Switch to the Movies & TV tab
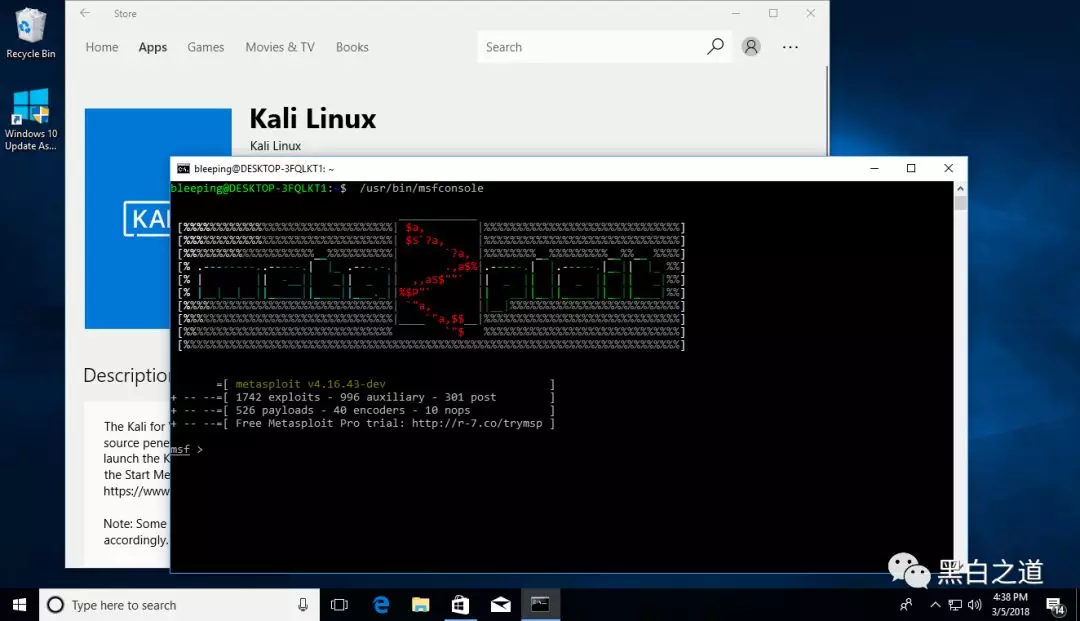The image size is (1080, 621). [x=279, y=47]
